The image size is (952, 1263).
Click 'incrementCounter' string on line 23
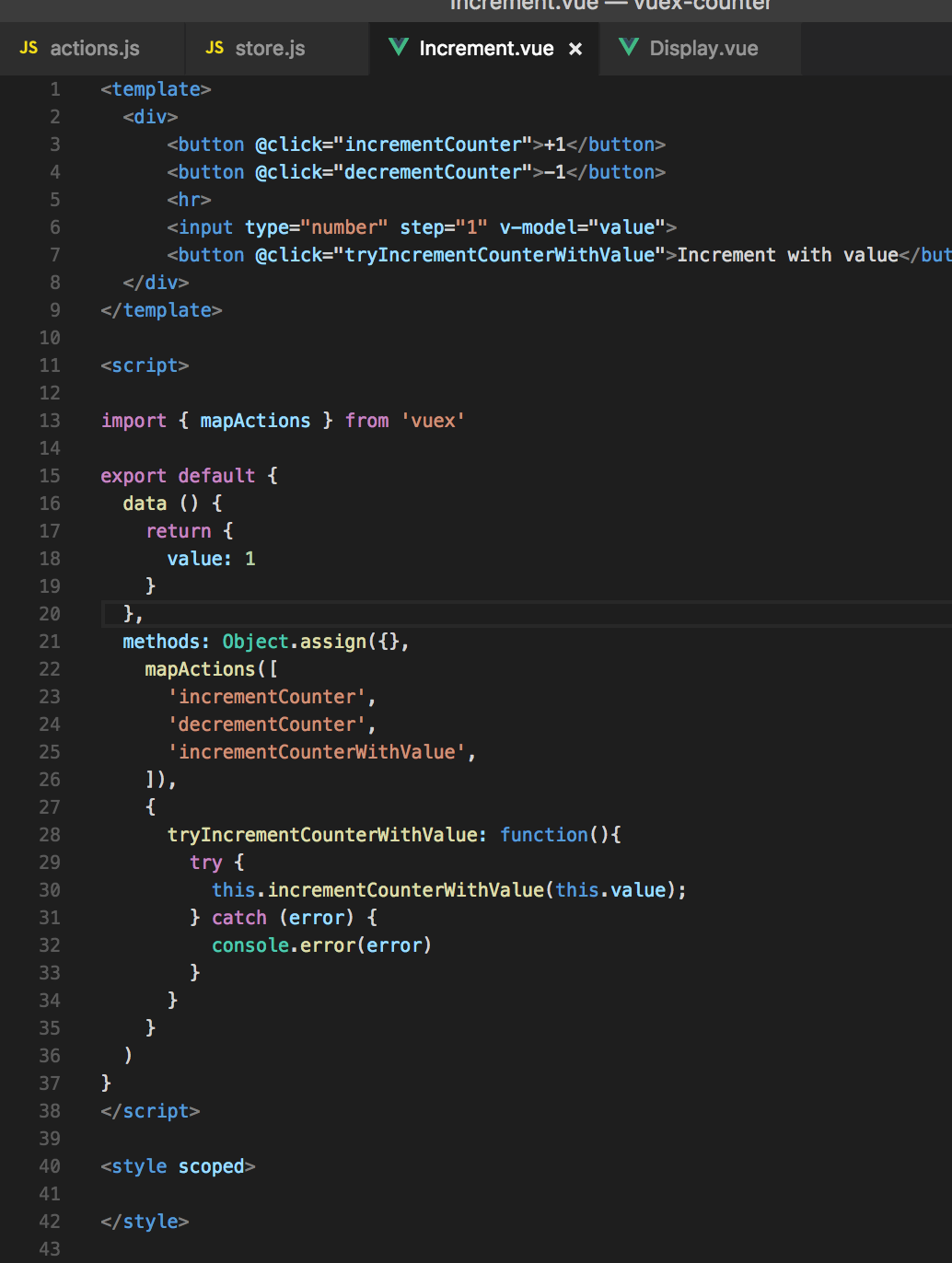coord(267,697)
